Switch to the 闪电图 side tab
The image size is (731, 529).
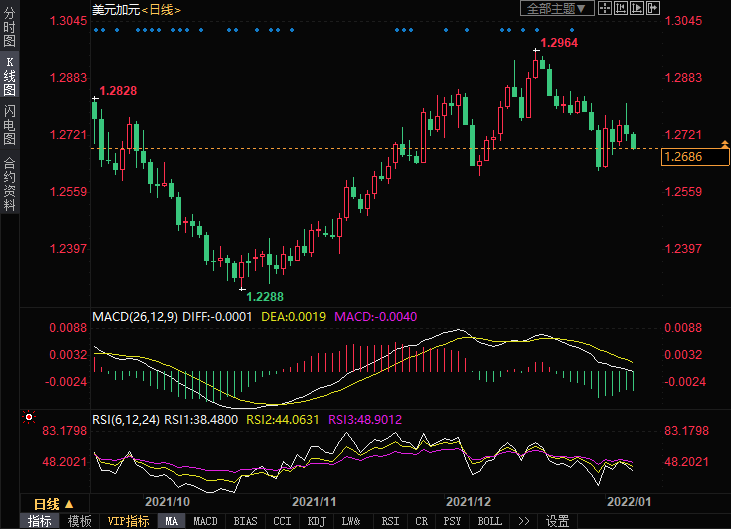coord(9,125)
